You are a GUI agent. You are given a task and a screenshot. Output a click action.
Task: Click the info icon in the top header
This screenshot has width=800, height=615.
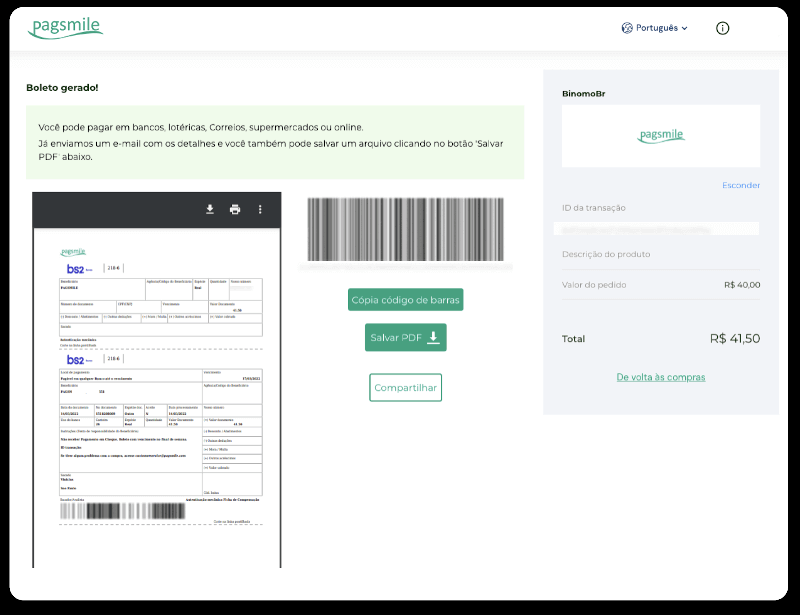(722, 28)
